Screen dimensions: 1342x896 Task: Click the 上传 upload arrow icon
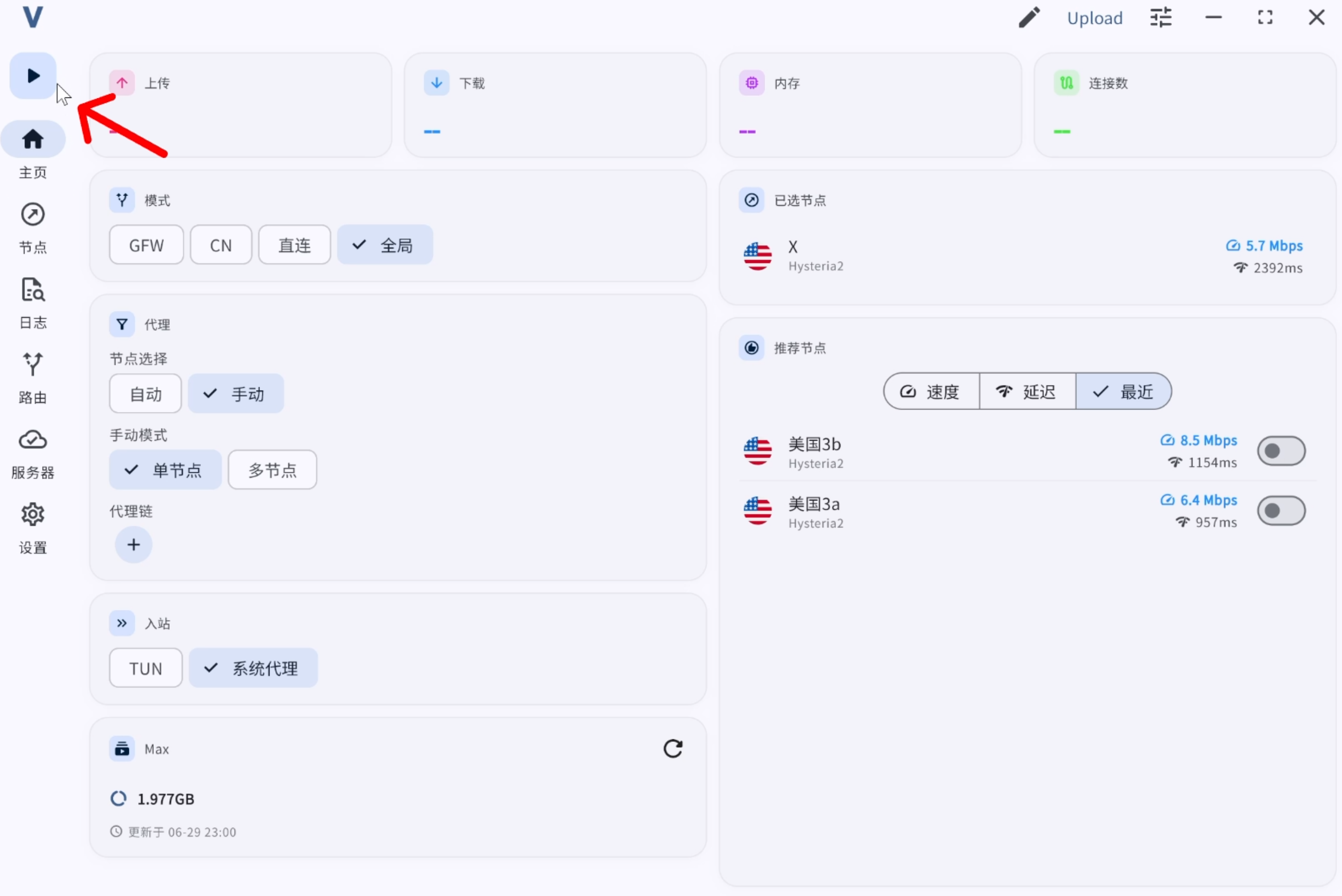coord(122,83)
